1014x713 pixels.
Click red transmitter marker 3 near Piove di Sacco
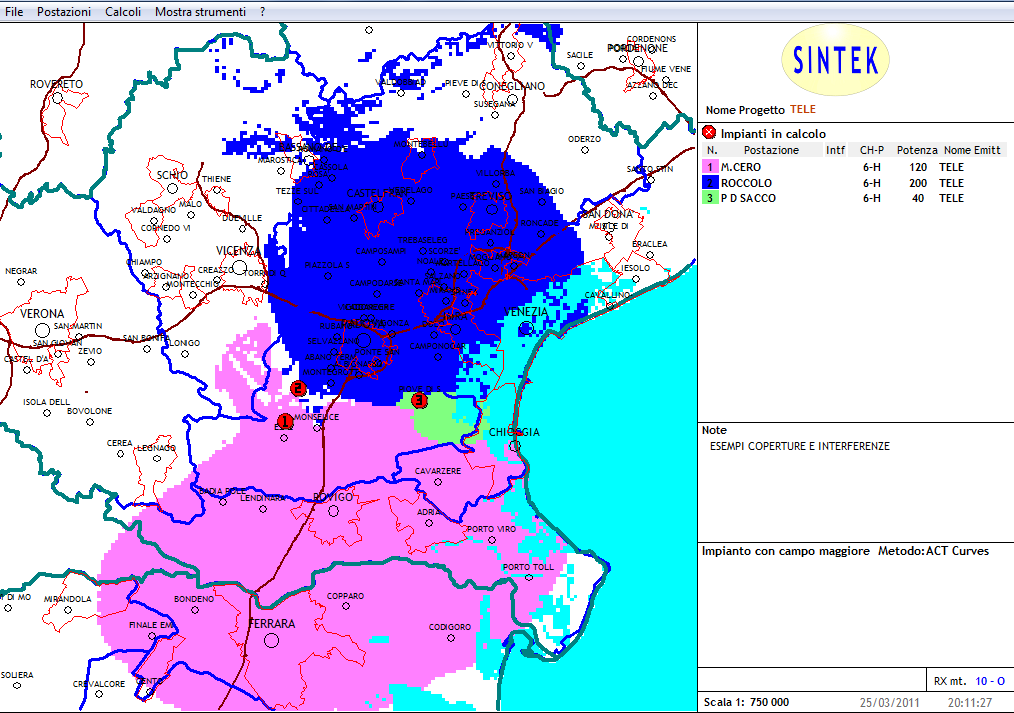coord(419,400)
